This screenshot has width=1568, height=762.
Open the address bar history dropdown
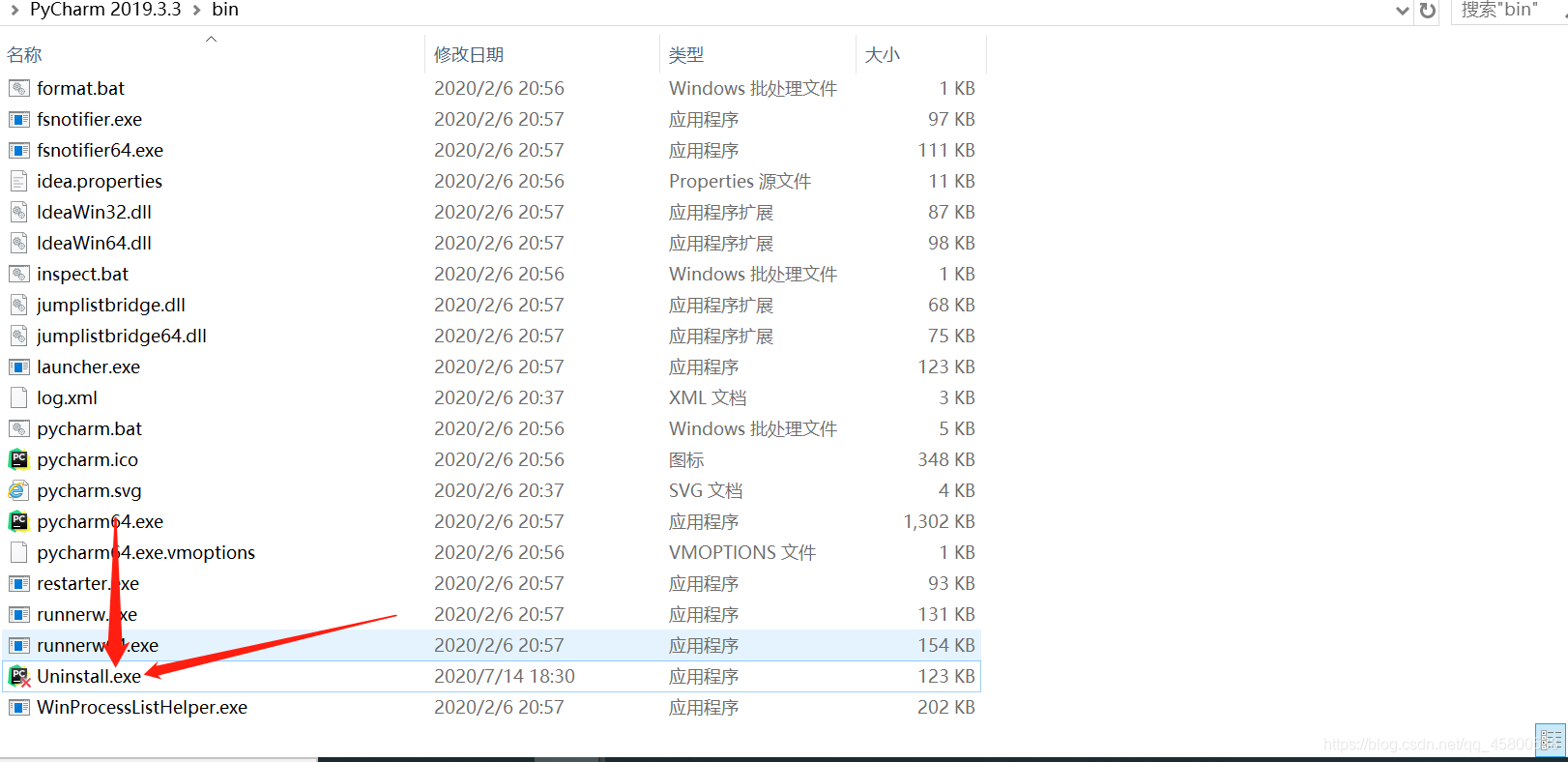pos(1403,11)
